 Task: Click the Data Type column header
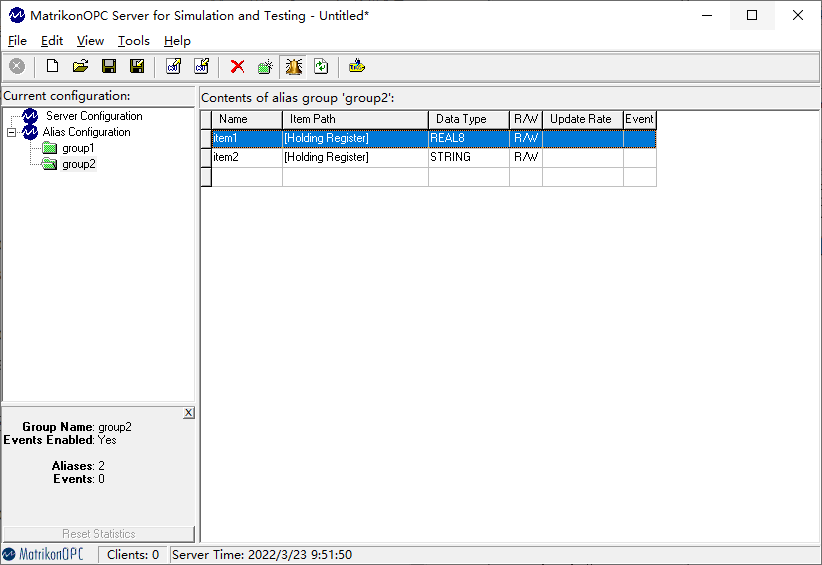[x=469, y=119]
